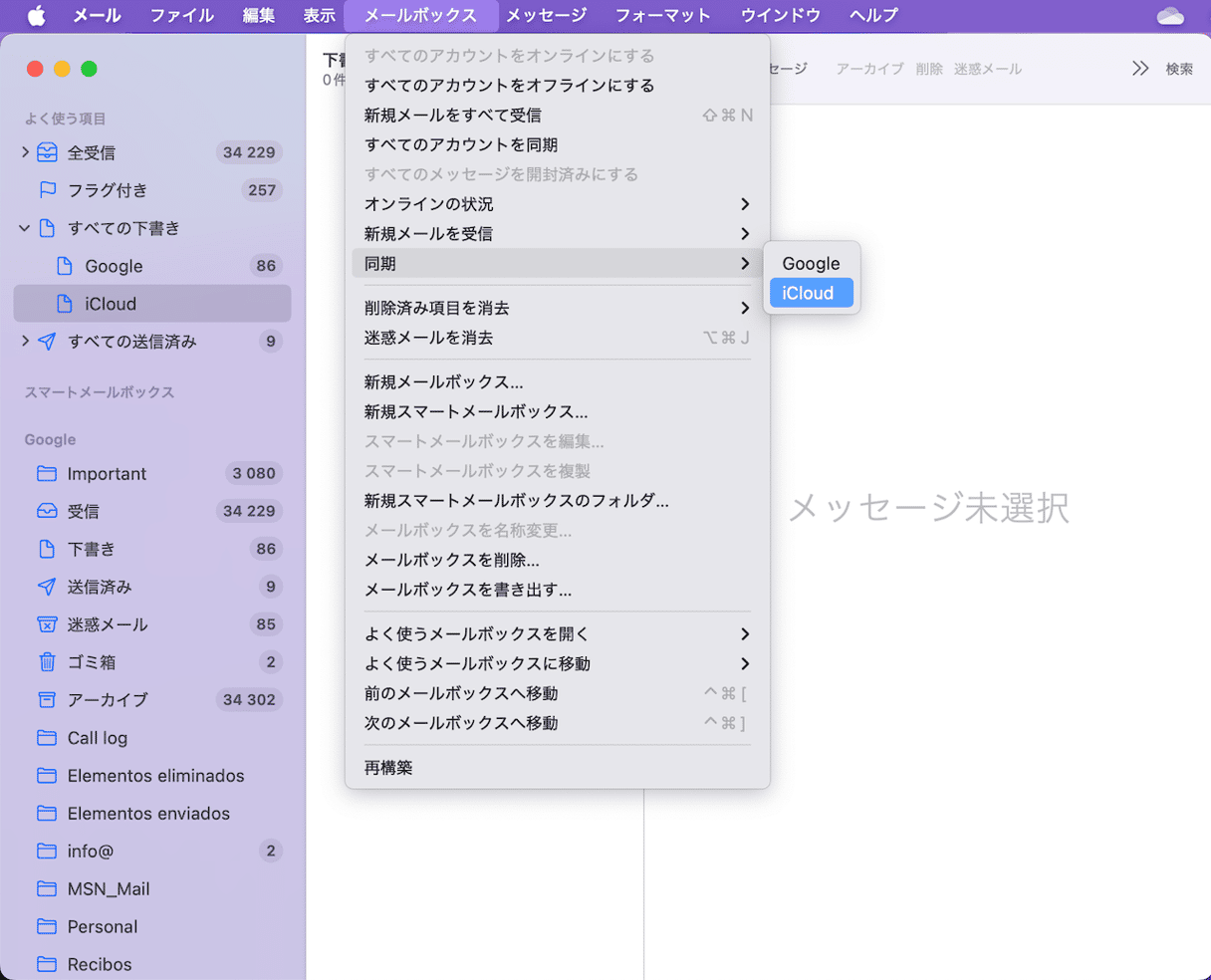
Task: Click the 削除 toolbar button
Action: 929,69
